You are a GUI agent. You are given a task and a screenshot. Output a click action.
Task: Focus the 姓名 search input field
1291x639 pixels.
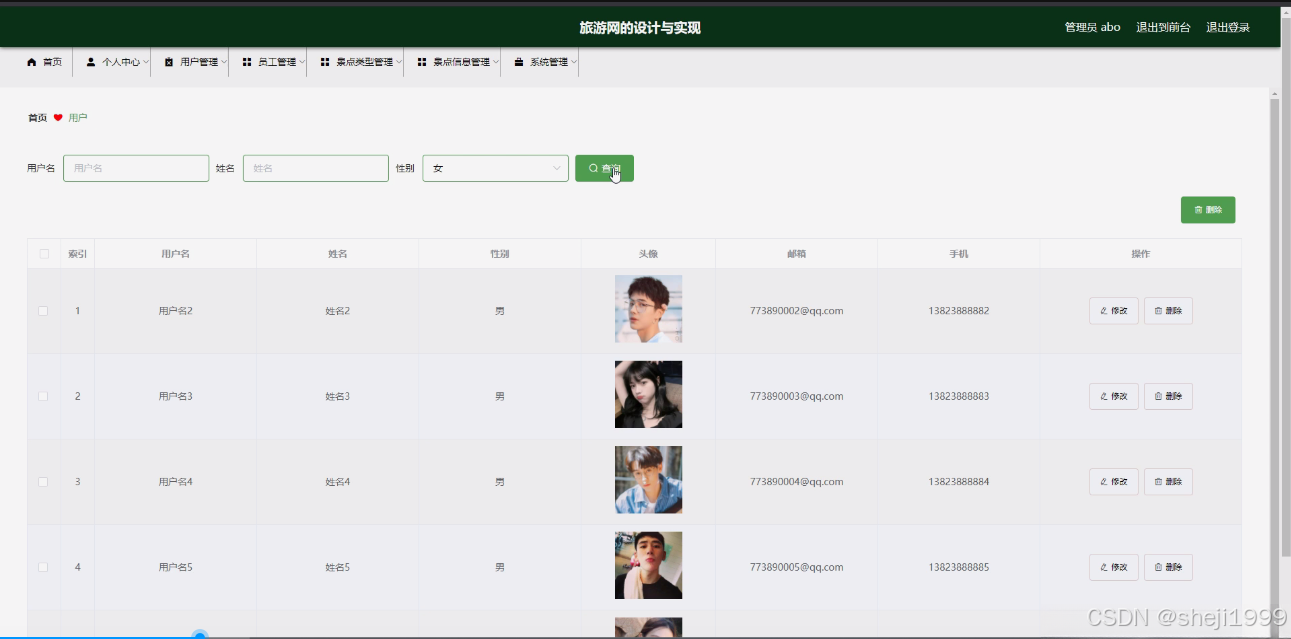click(x=316, y=168)
